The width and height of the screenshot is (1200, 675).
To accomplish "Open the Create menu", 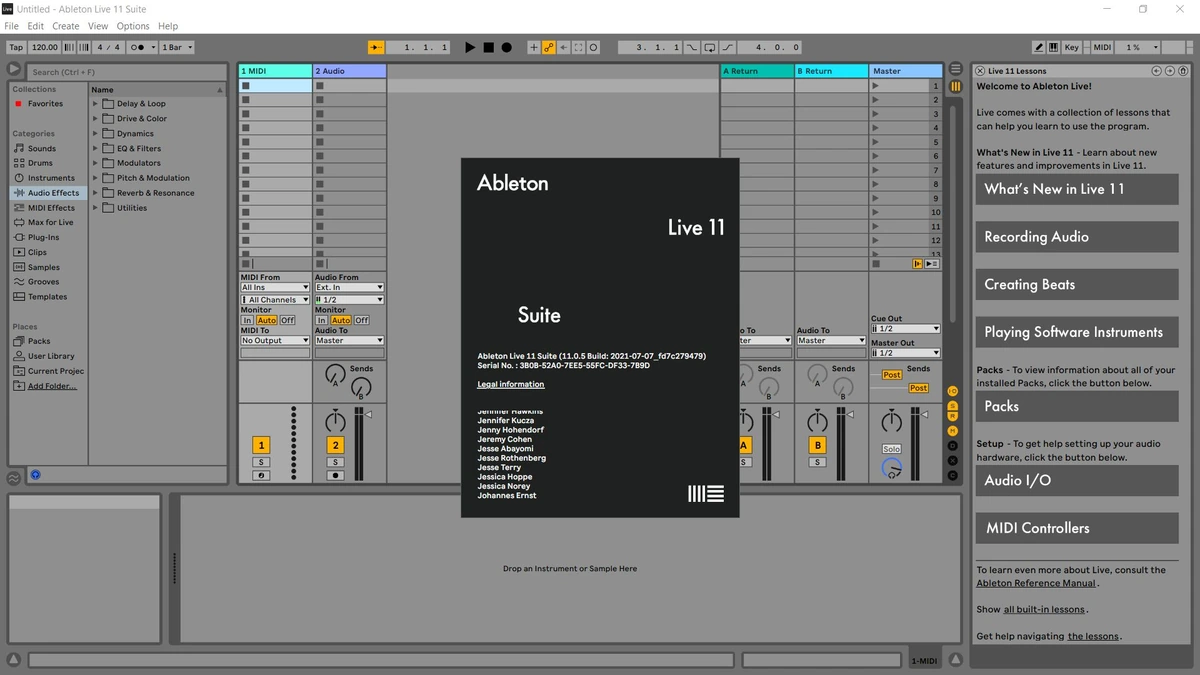I will tap(66, 26).
